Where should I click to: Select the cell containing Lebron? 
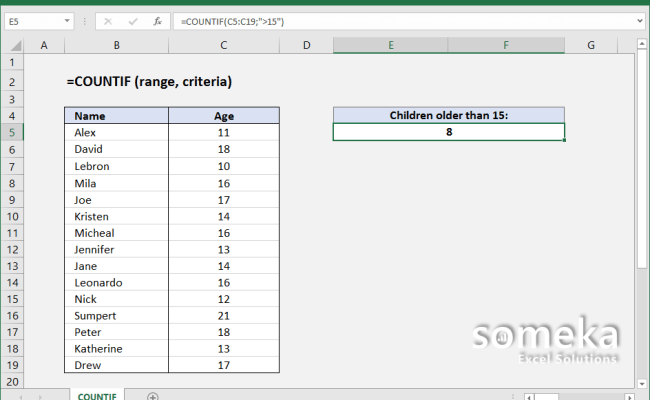[x=116, y=166]
